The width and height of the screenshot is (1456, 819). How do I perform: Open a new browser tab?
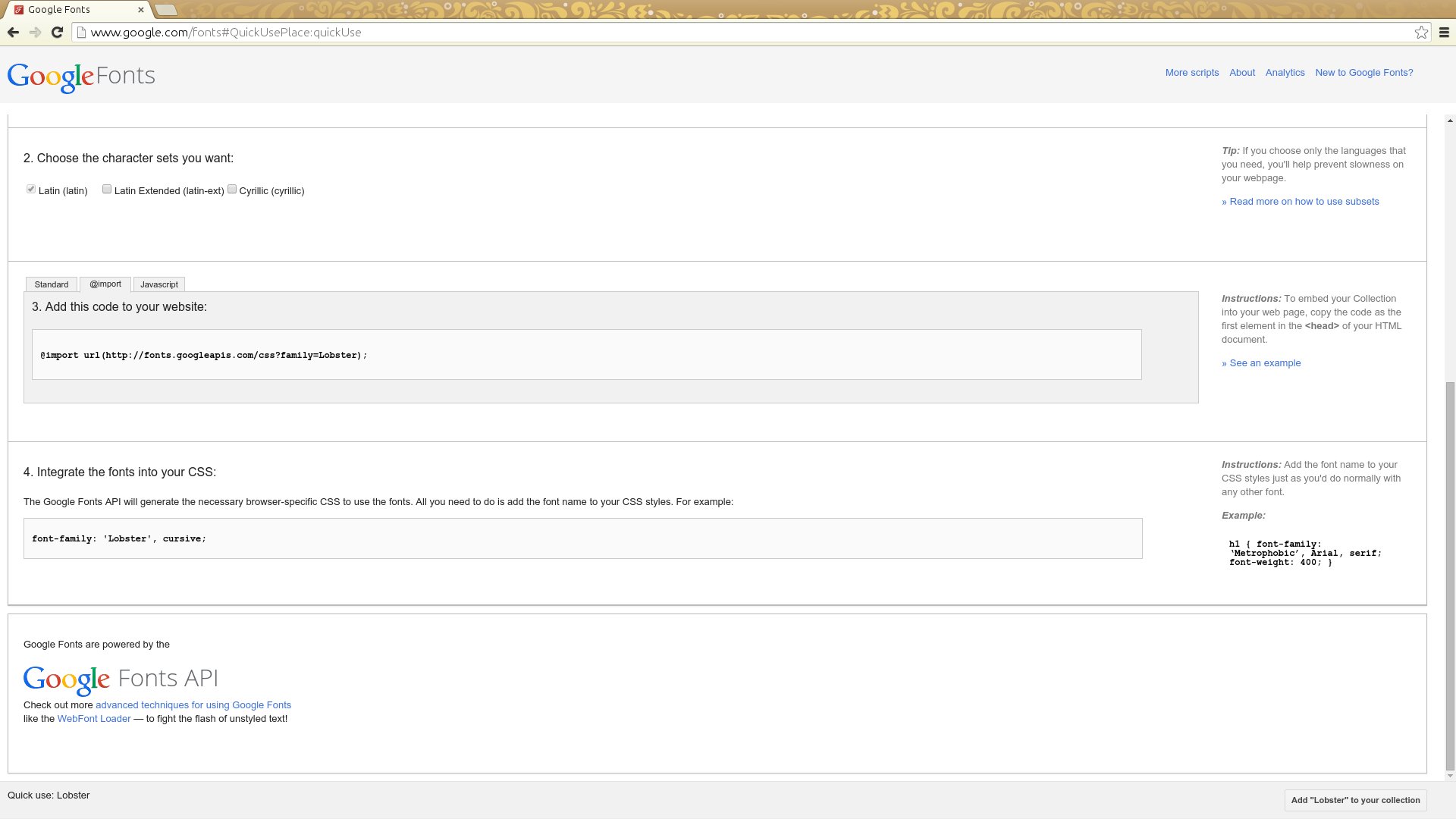tap(166, 10)
